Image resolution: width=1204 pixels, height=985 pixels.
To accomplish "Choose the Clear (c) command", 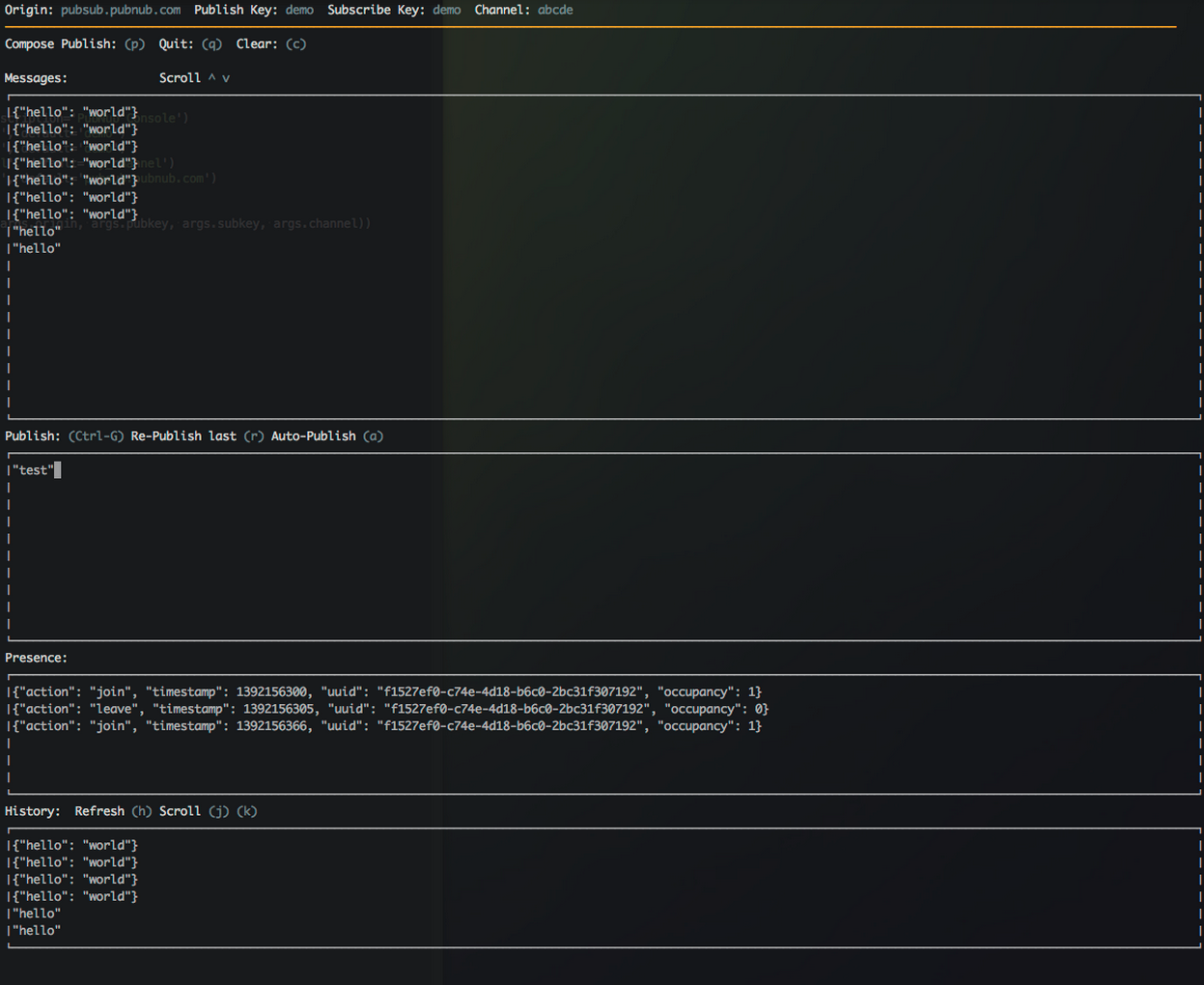I will point(271,44).
